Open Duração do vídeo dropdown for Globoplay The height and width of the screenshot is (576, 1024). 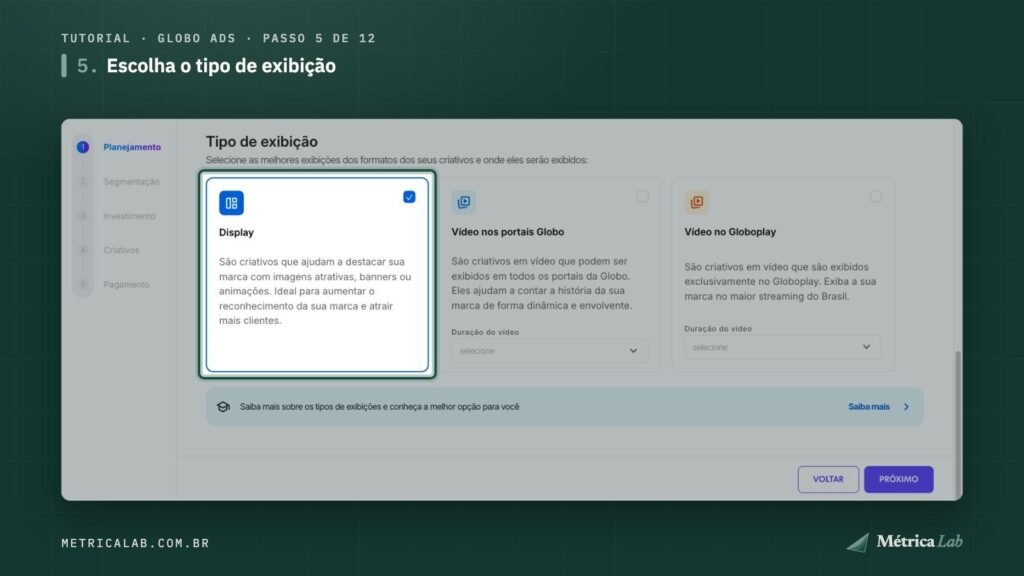point(782,347)
